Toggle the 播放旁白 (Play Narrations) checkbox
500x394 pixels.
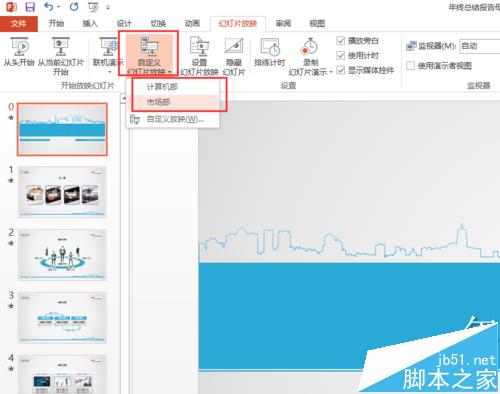click(x=340, y=41)
